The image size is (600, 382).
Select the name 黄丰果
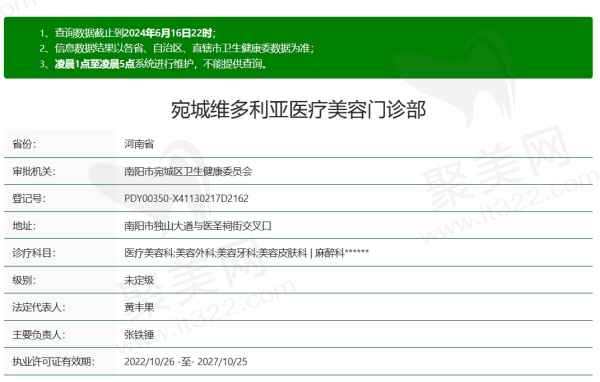pyautogui.click(x=139, y=307)
